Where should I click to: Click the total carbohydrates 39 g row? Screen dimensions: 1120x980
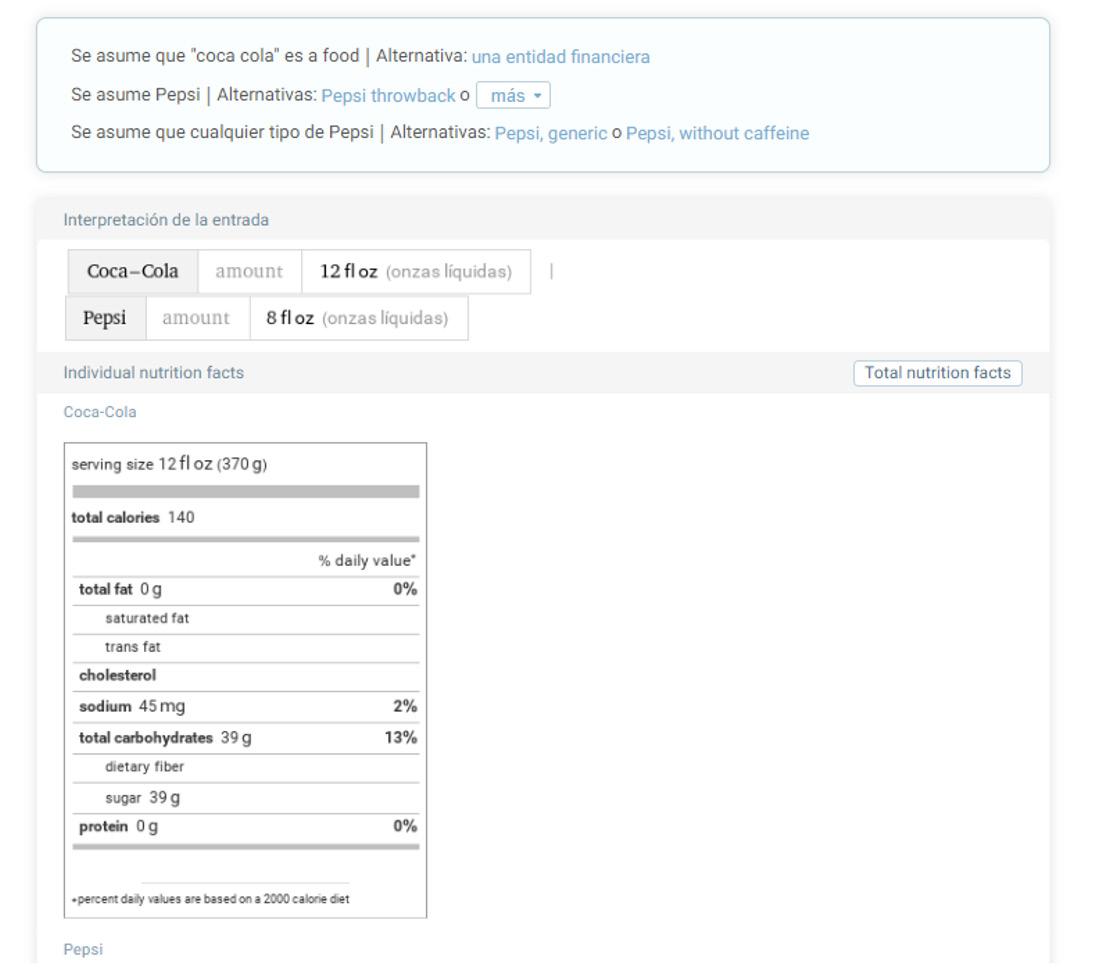165,738
